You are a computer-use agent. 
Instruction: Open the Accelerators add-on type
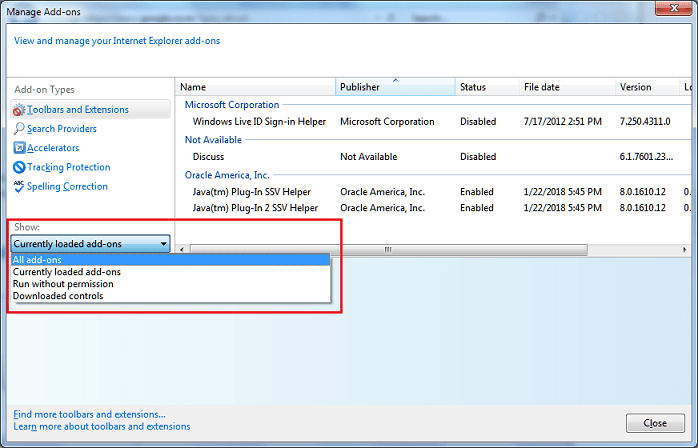point(53,148)
